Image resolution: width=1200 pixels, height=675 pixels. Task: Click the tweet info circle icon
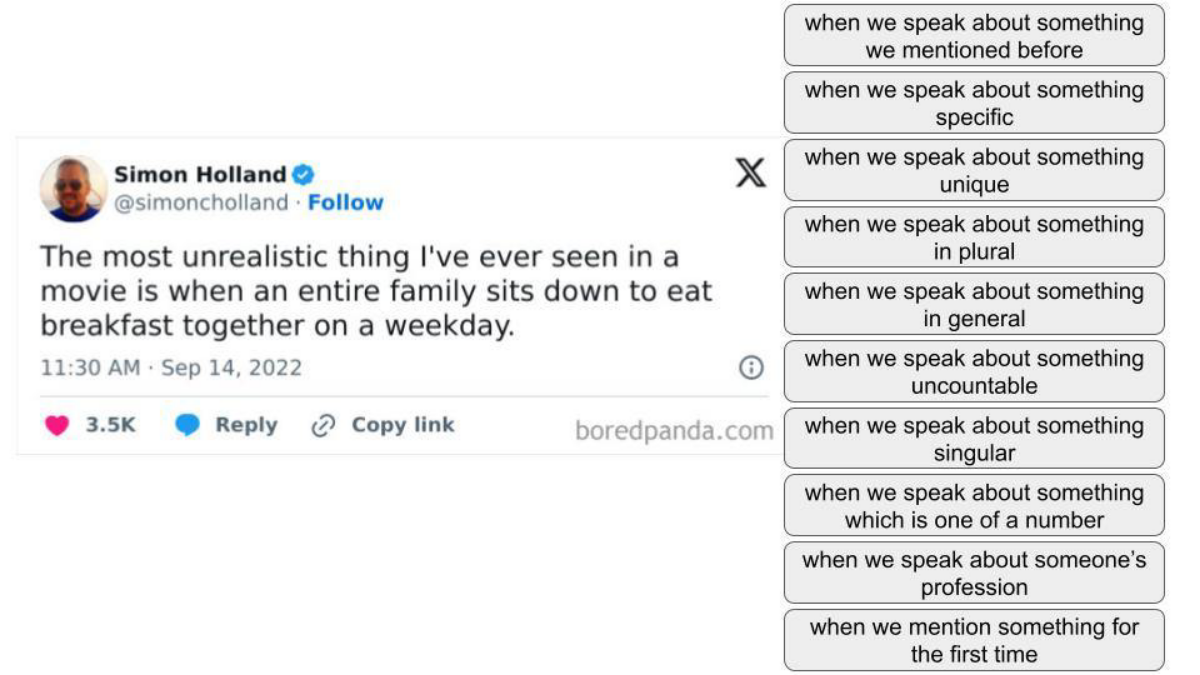750,367
